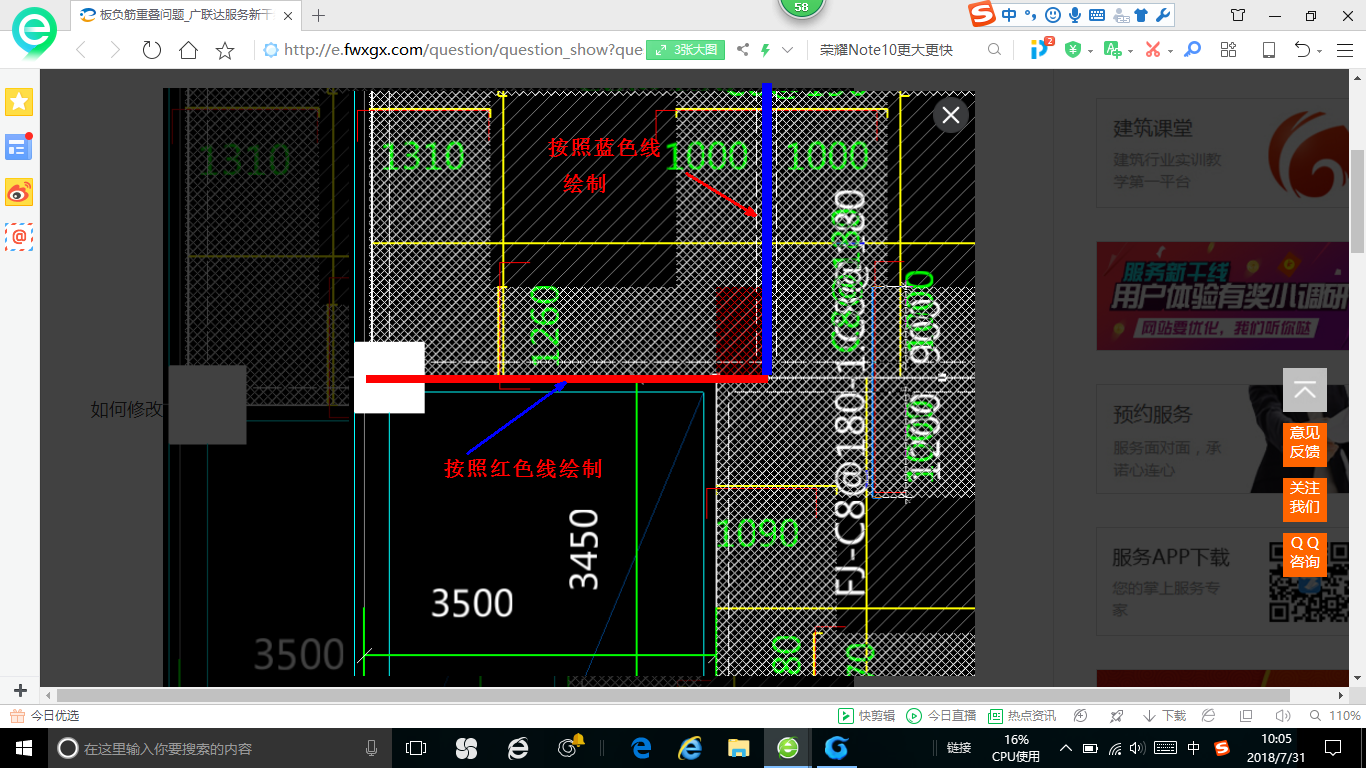Screen dimensions: 1366x768
Task: Reload the current page
Action: click(x=152, y=50)
